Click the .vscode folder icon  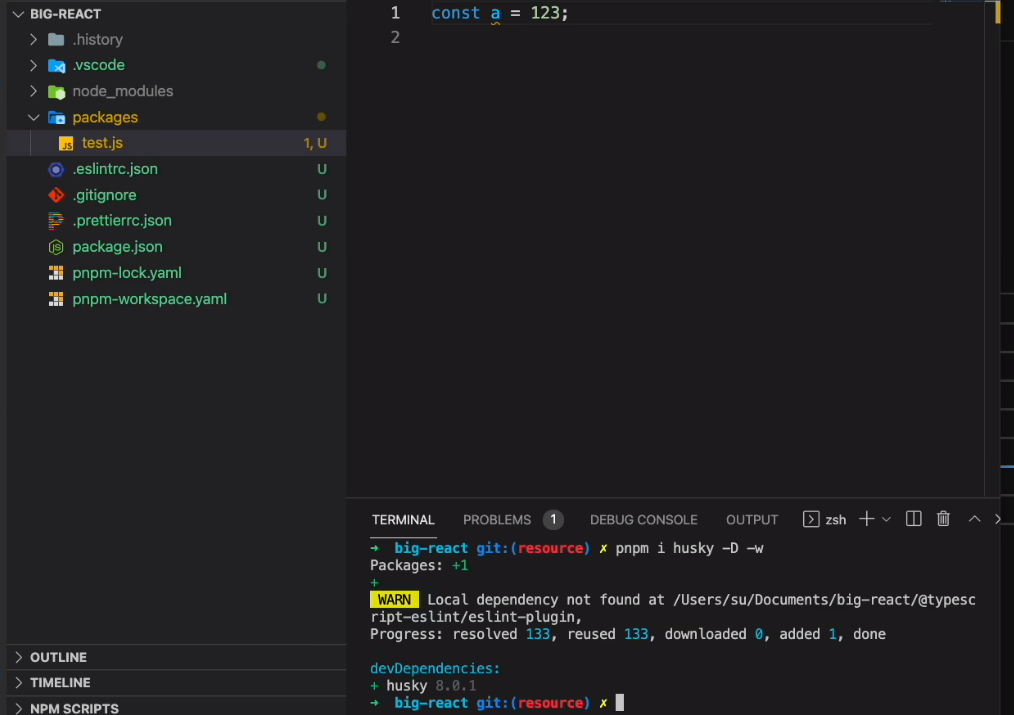pos(57,65)
